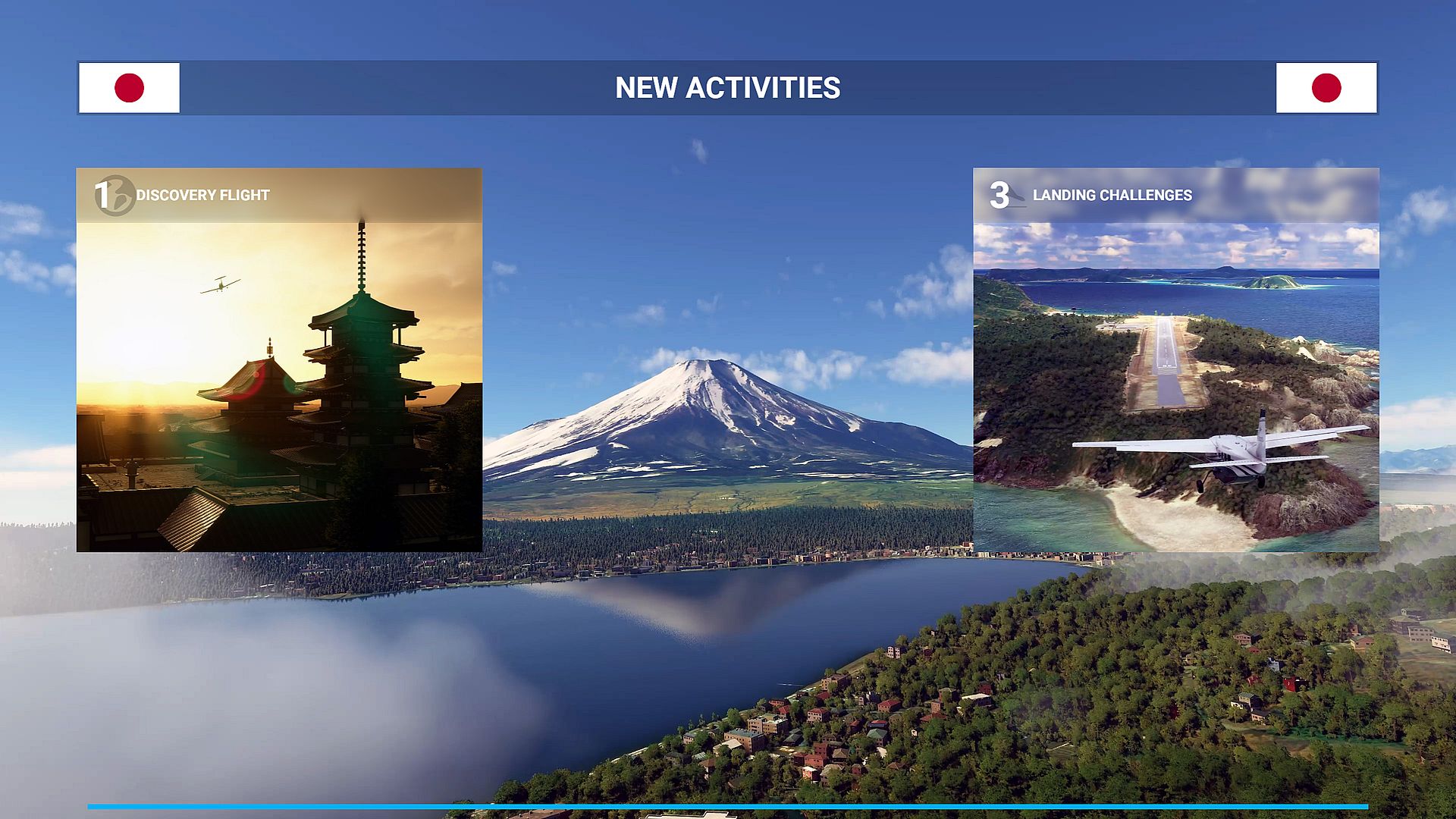This screenshot has height=819, width=1456.
Task: Select the DISCOVERY FLIGHT title text
Action: [x=202, y=196]
